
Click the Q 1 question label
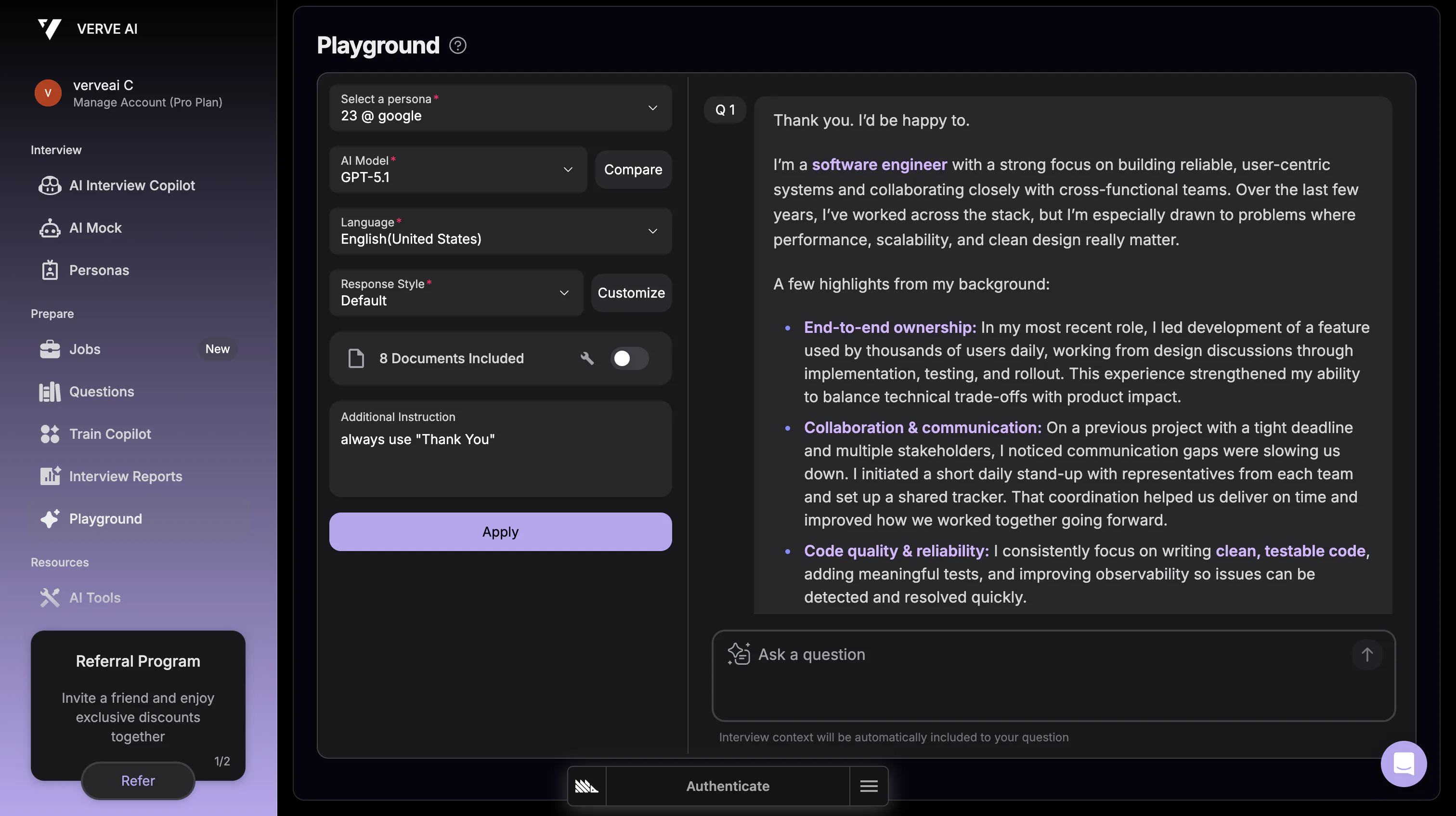[x=725, y=110]
